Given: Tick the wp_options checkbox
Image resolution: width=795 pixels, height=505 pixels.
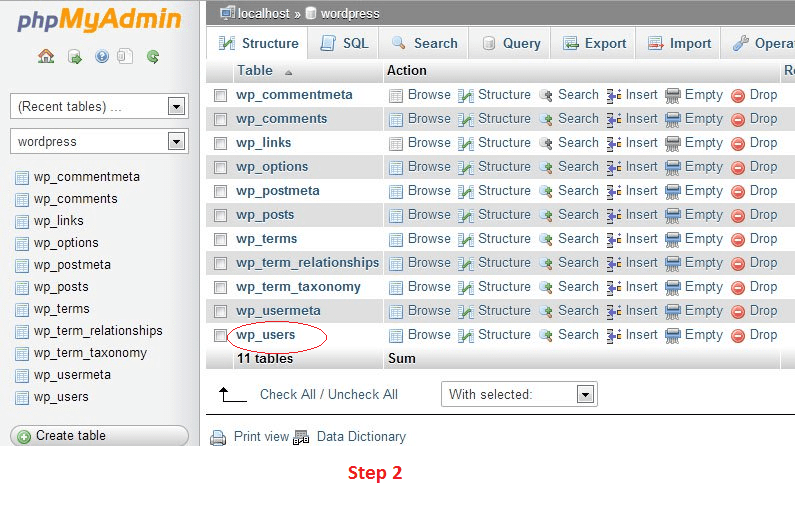Looking at the screenshot, I should point(220,167).
